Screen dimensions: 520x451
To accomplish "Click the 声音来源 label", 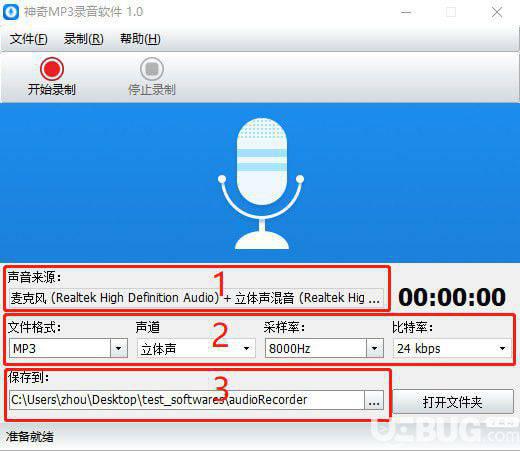I will tap(34, 277).
